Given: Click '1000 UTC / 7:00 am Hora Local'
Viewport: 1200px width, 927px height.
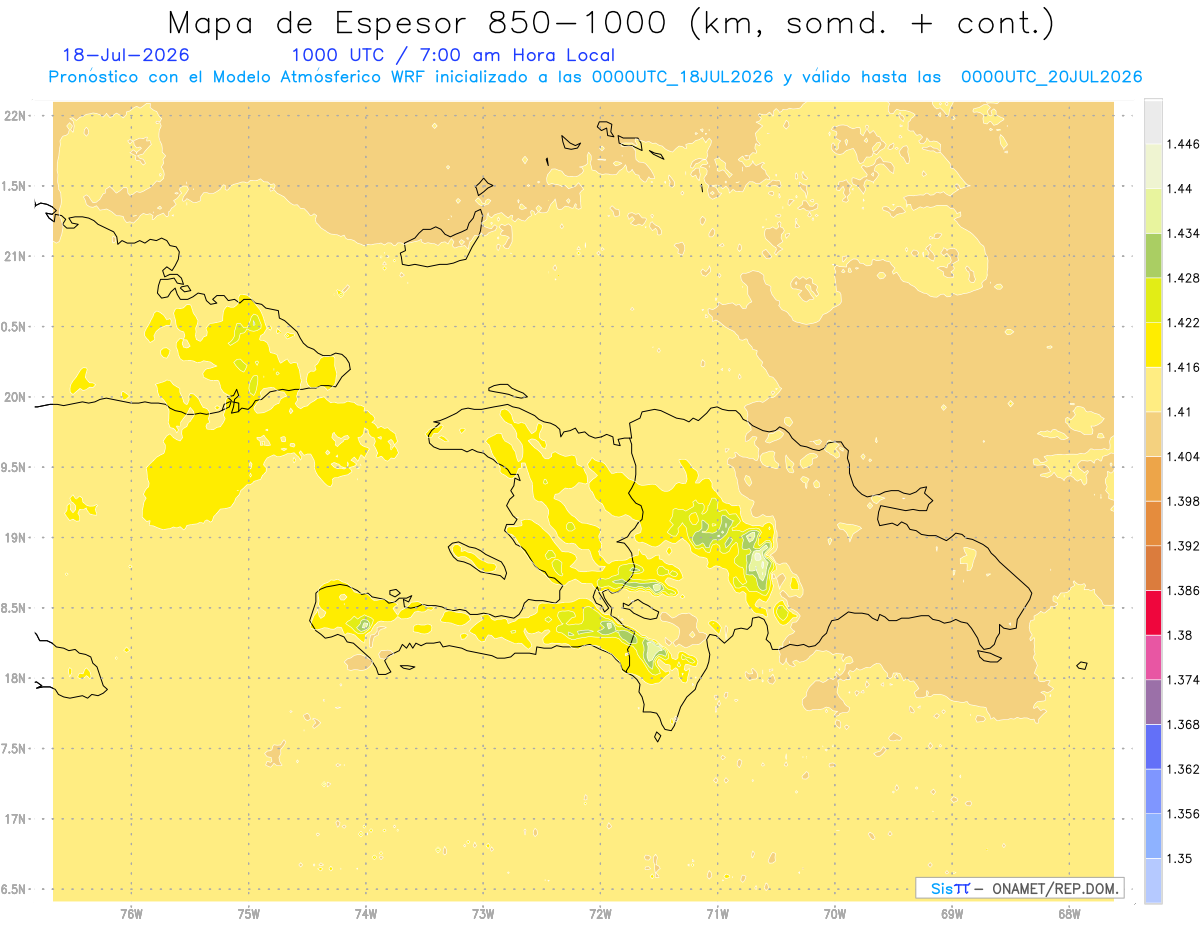Looking at the screenshot, I should (x=453, y=56).
